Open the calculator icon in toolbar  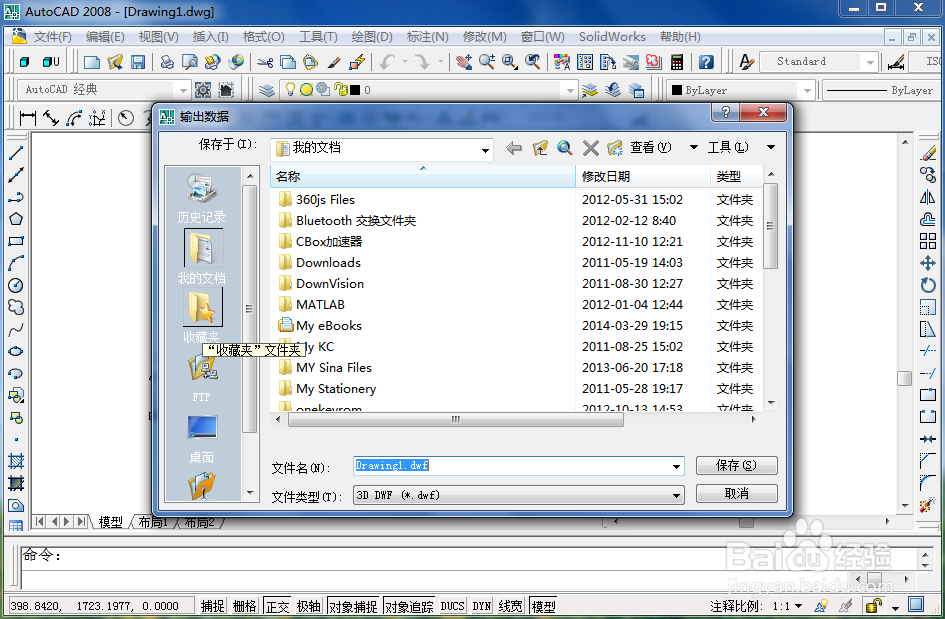[x=677, y=61]
